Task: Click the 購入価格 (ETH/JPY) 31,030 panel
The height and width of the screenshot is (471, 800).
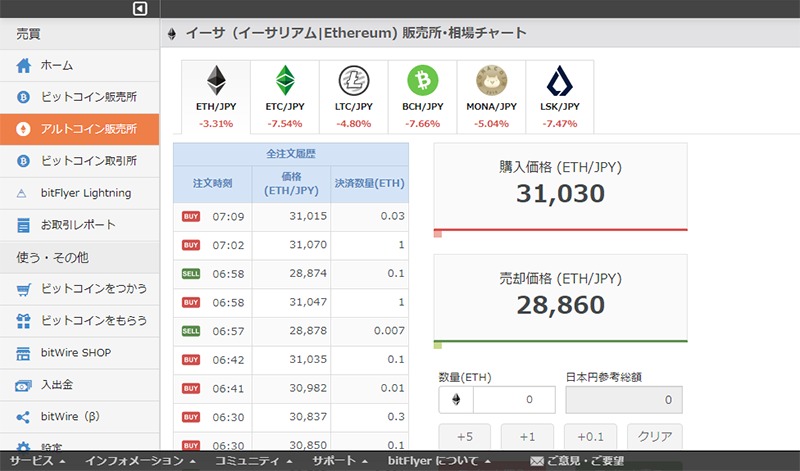Action: pyautogui.click(x=560, y=187)
